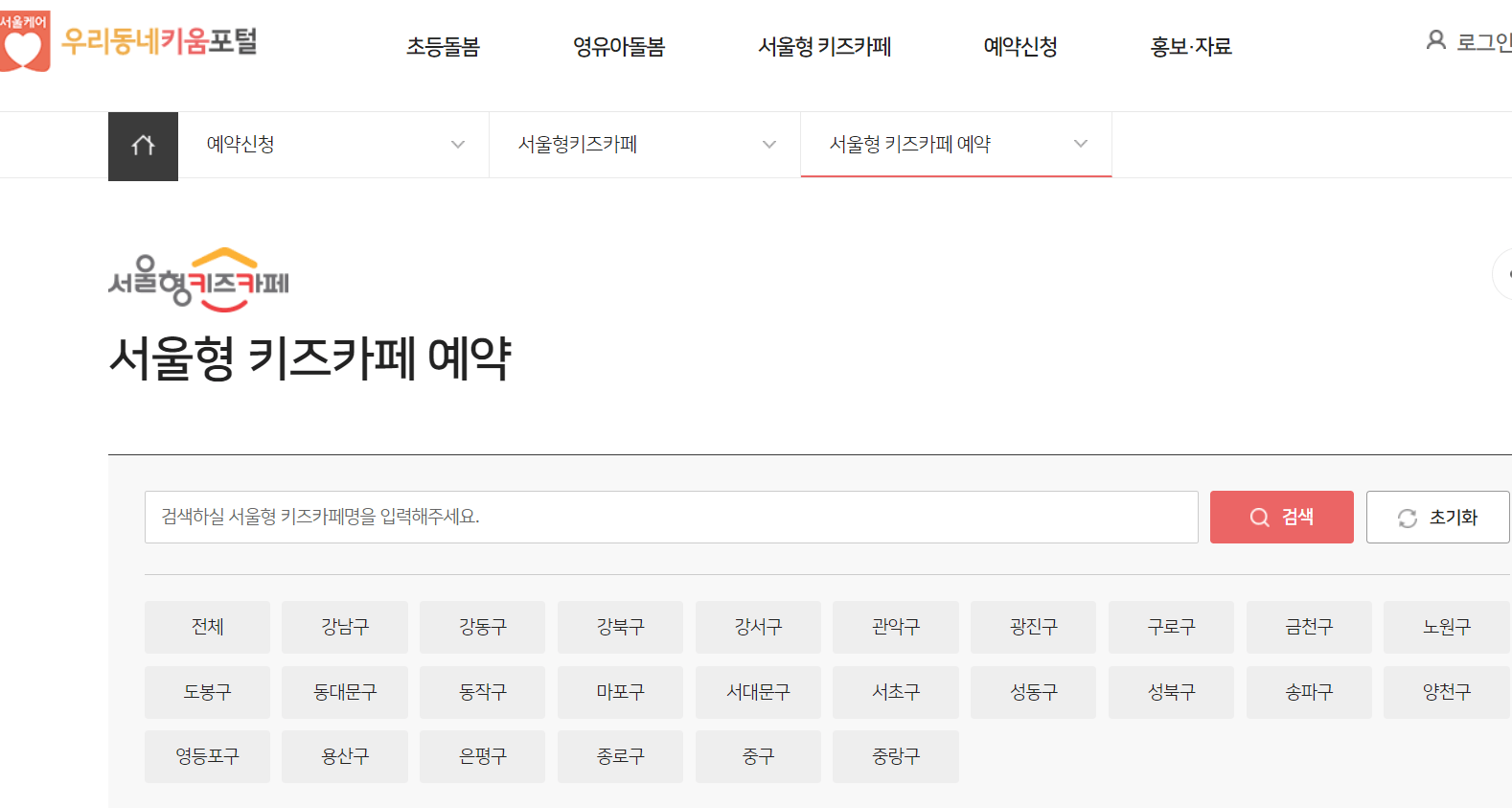Click the red 검색 search button

pyautogui.click(x=1282, y=518)
